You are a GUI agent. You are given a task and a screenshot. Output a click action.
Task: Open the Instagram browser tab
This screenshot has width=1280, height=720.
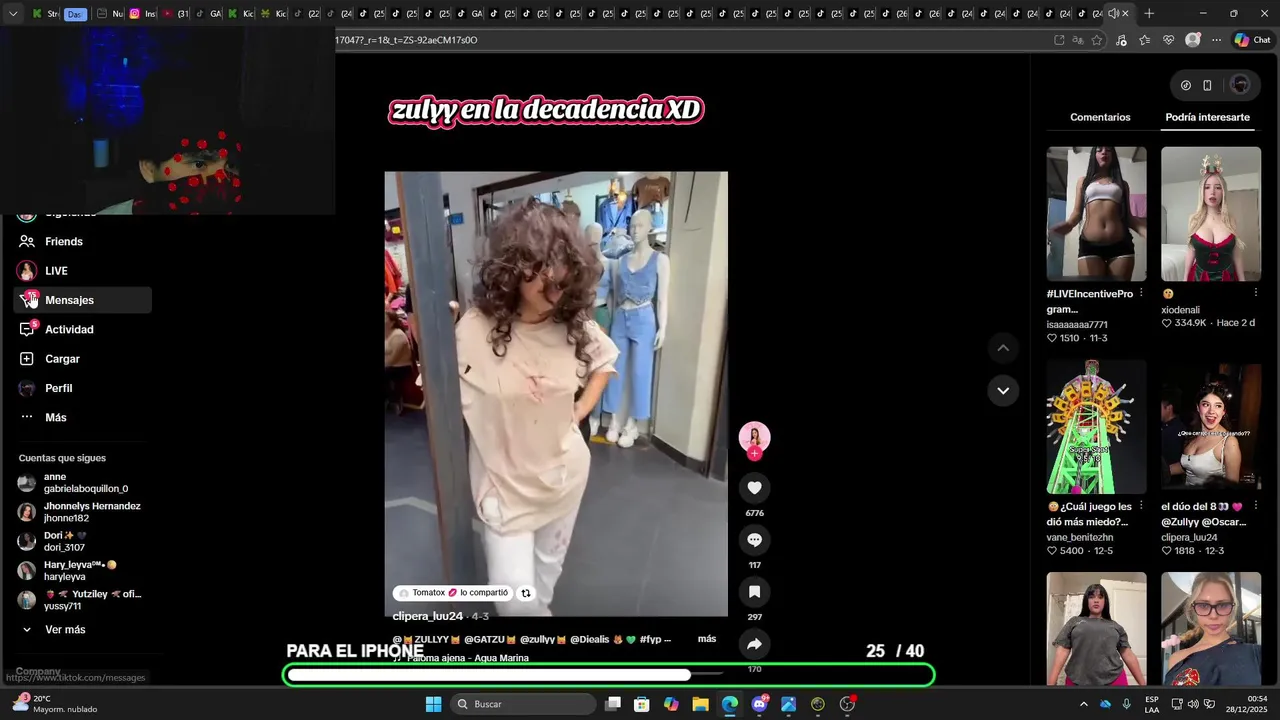[142, 14]
